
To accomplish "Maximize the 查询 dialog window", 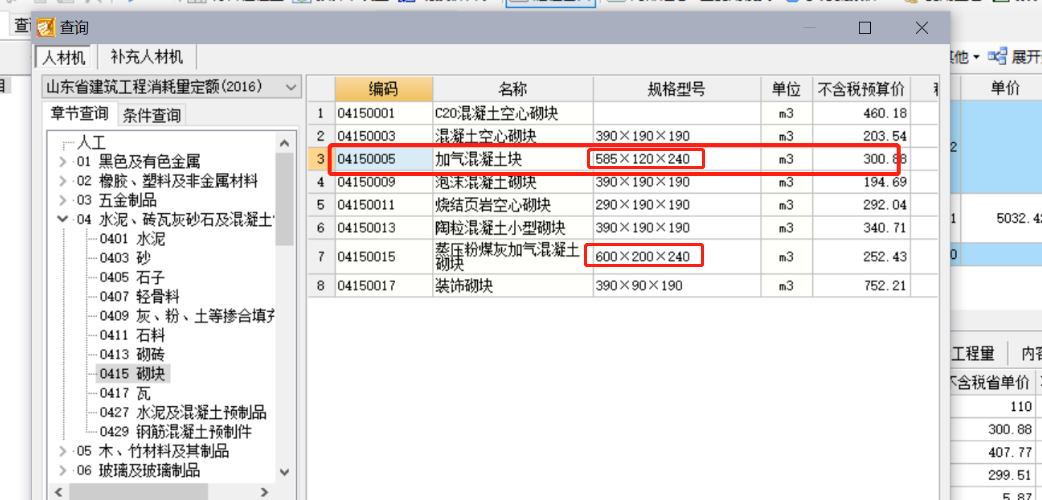I will (864, 28).
